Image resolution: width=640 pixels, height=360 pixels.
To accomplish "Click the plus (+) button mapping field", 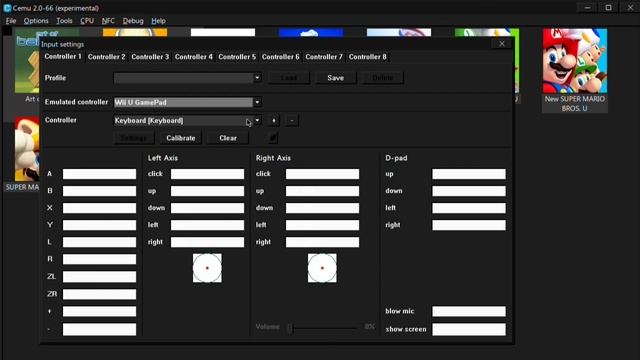I will tap(99, 311).
